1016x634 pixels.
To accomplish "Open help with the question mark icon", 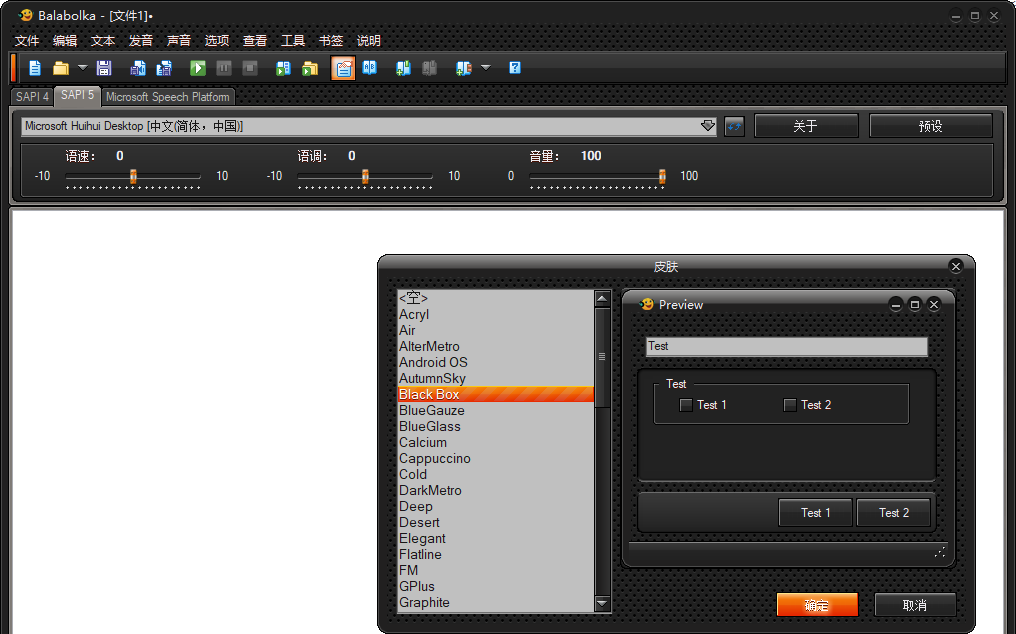I will click(x=515, y=67).
